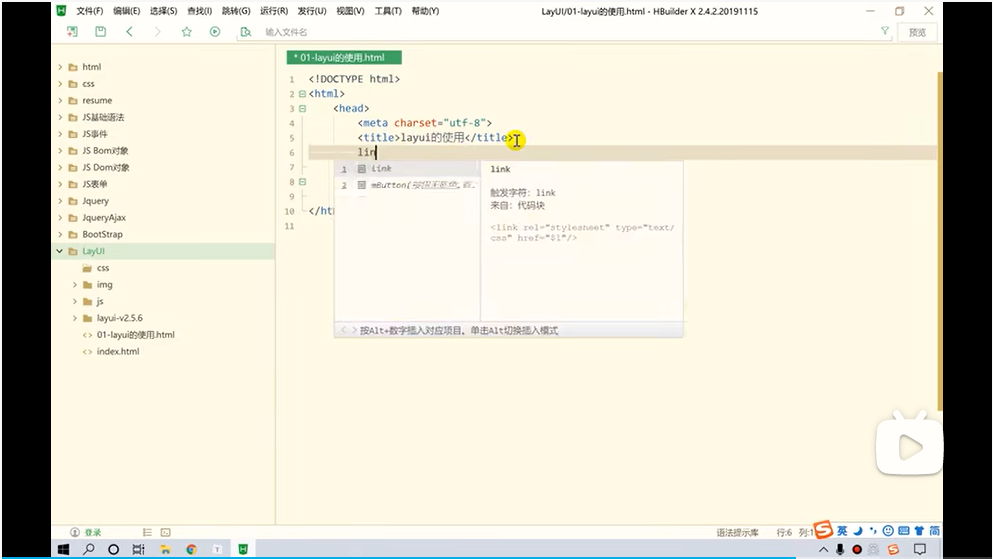Screen dimensions: 993x559
Task: Click the 预览 preview button
Action: pyautogui.click(x=917, y=32)
